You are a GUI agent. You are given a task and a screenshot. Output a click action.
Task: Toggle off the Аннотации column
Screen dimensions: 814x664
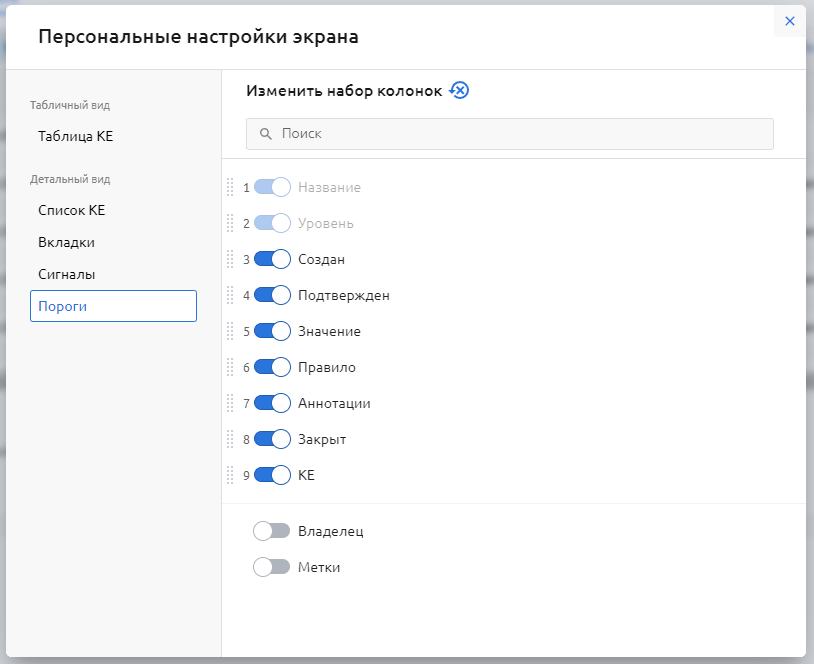(272, 403)
